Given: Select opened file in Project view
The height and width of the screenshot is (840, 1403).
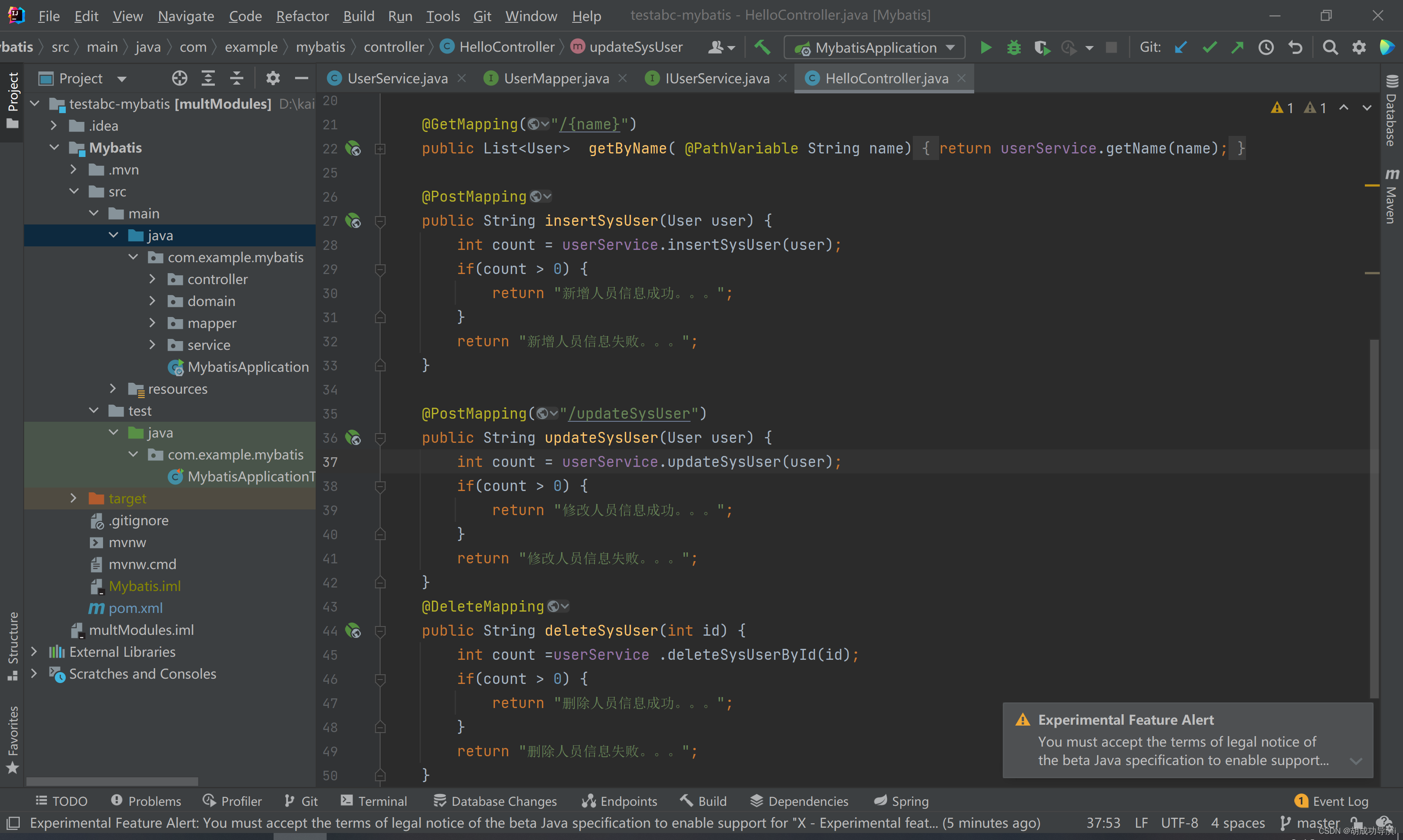Looking at the screenshot, I should pos(179,78).
